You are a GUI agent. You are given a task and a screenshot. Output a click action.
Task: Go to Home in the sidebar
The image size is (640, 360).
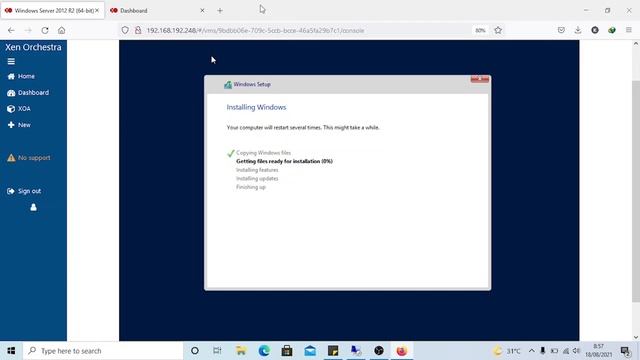pos(21,76)
